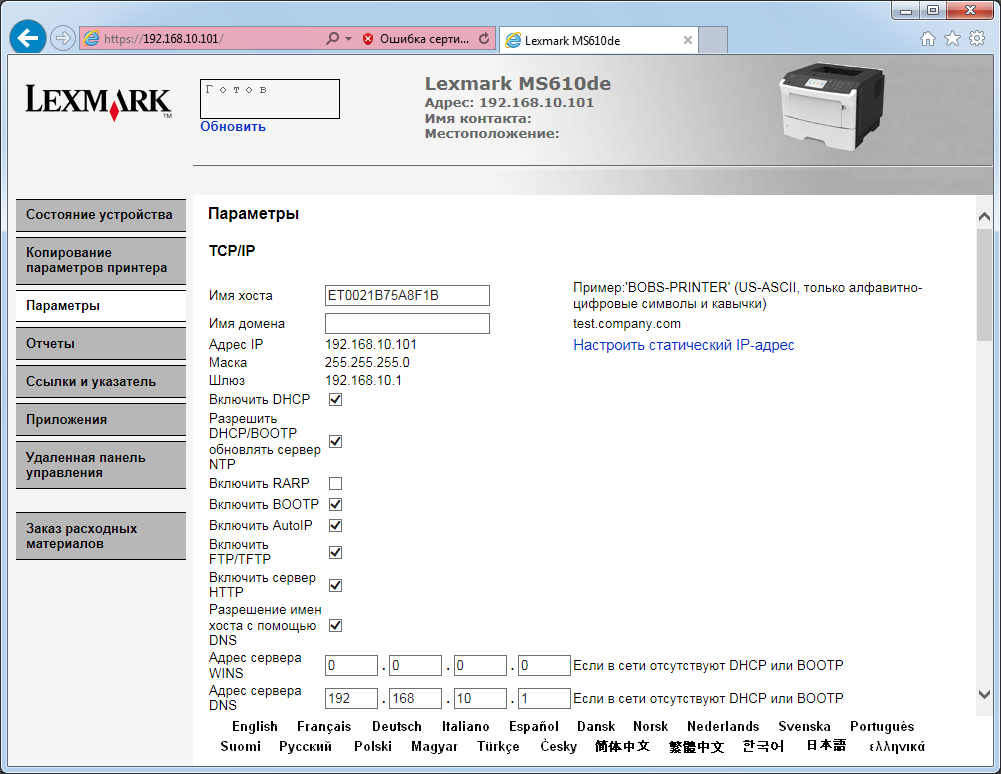Click the Обновить refresh link
The width and height of the screenshot is (1001, 774).
[232, 126]
